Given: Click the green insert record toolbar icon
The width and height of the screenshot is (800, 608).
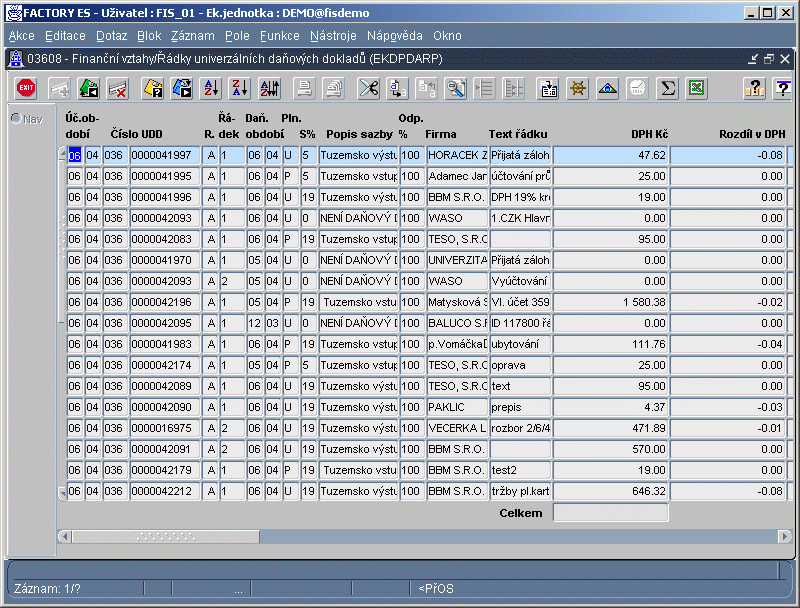Looking at the screenshot, I should tap(88, 88).
